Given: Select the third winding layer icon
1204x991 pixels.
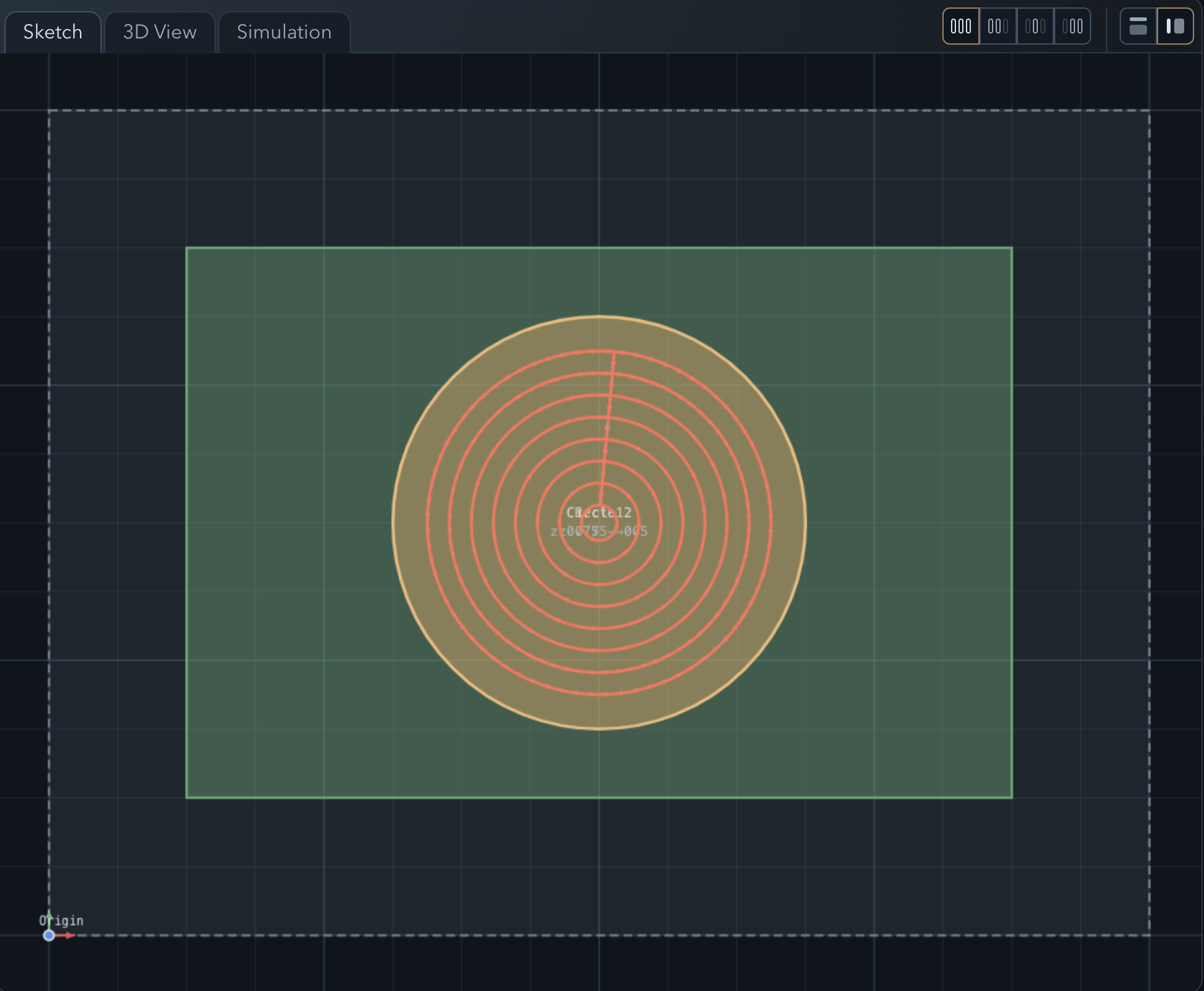Looking at the screenshot, I should tap(1035, 26).
